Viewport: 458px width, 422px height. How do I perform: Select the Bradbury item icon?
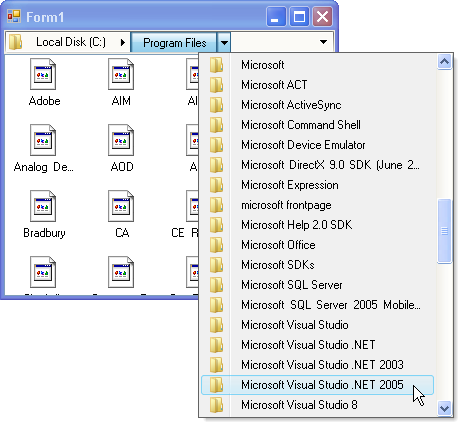tap(43, 206)
